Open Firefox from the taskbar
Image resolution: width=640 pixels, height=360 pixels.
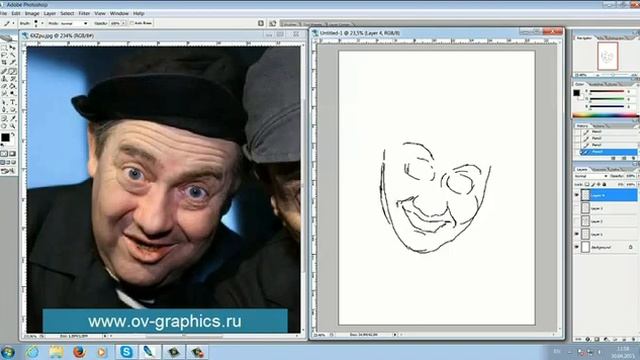pyautogui.click(x=79, y=352)
